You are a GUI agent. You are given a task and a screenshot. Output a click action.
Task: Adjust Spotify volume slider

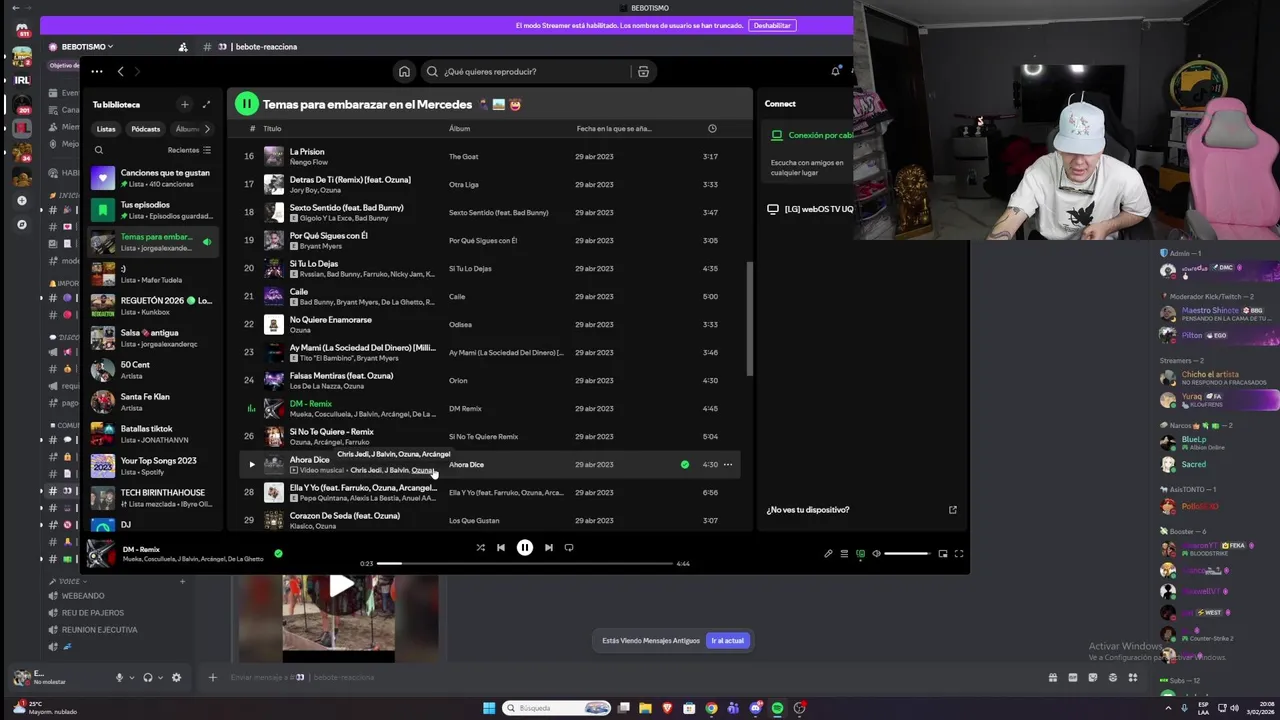[x=907, y=553]
